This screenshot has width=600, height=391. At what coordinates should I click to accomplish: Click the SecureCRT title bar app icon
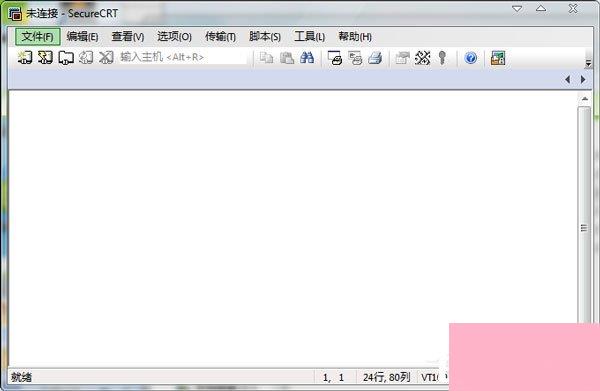click(15, 13)
